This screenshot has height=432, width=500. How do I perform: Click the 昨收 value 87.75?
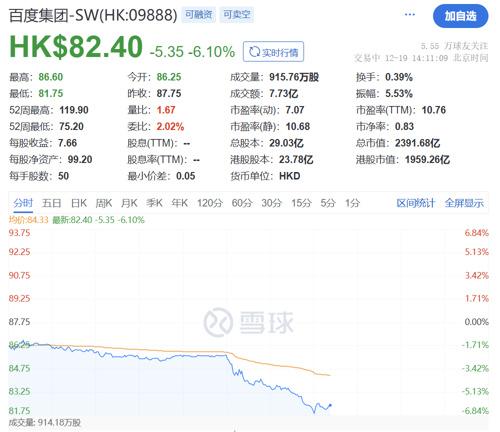pyautogui.click(x=169, y=93)
